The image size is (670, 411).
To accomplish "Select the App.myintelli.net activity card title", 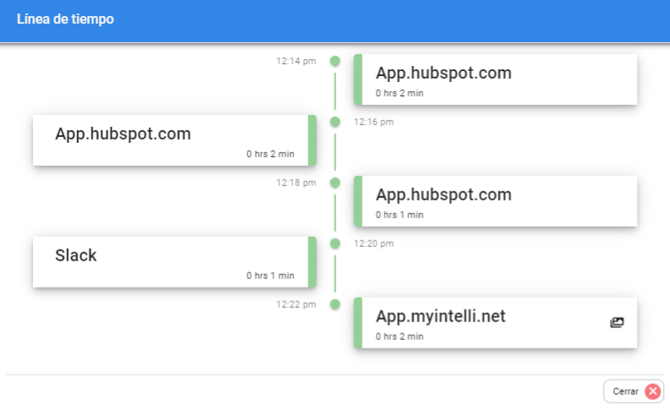I will tap(441, 317).
